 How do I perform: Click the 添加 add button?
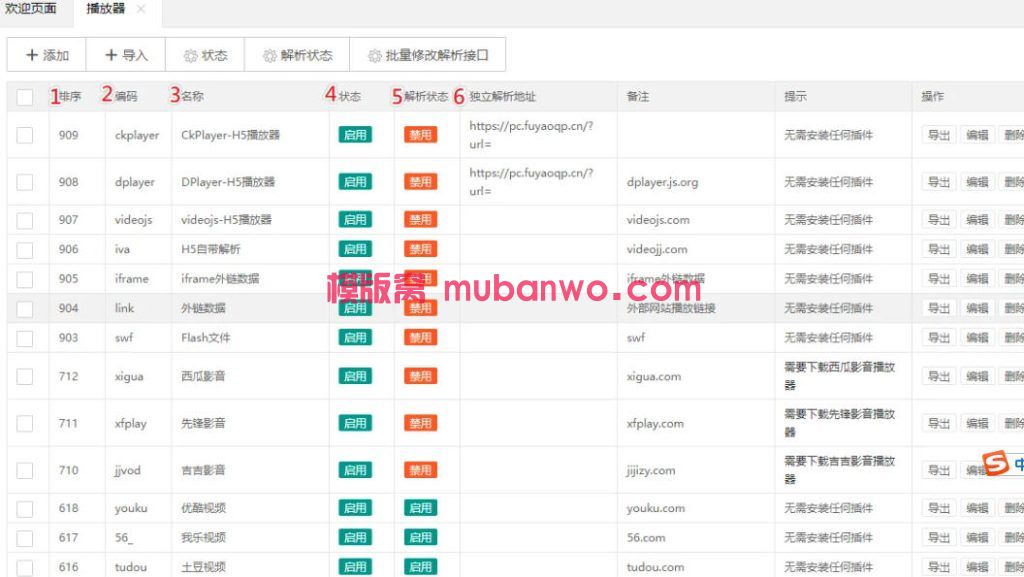click(x=47, y=55)
